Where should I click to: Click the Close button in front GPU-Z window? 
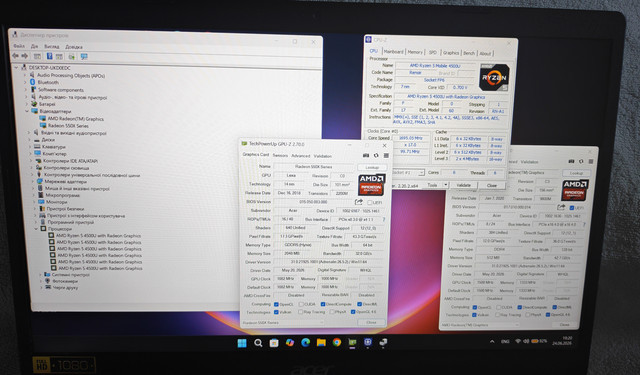(x=371, y=322)
